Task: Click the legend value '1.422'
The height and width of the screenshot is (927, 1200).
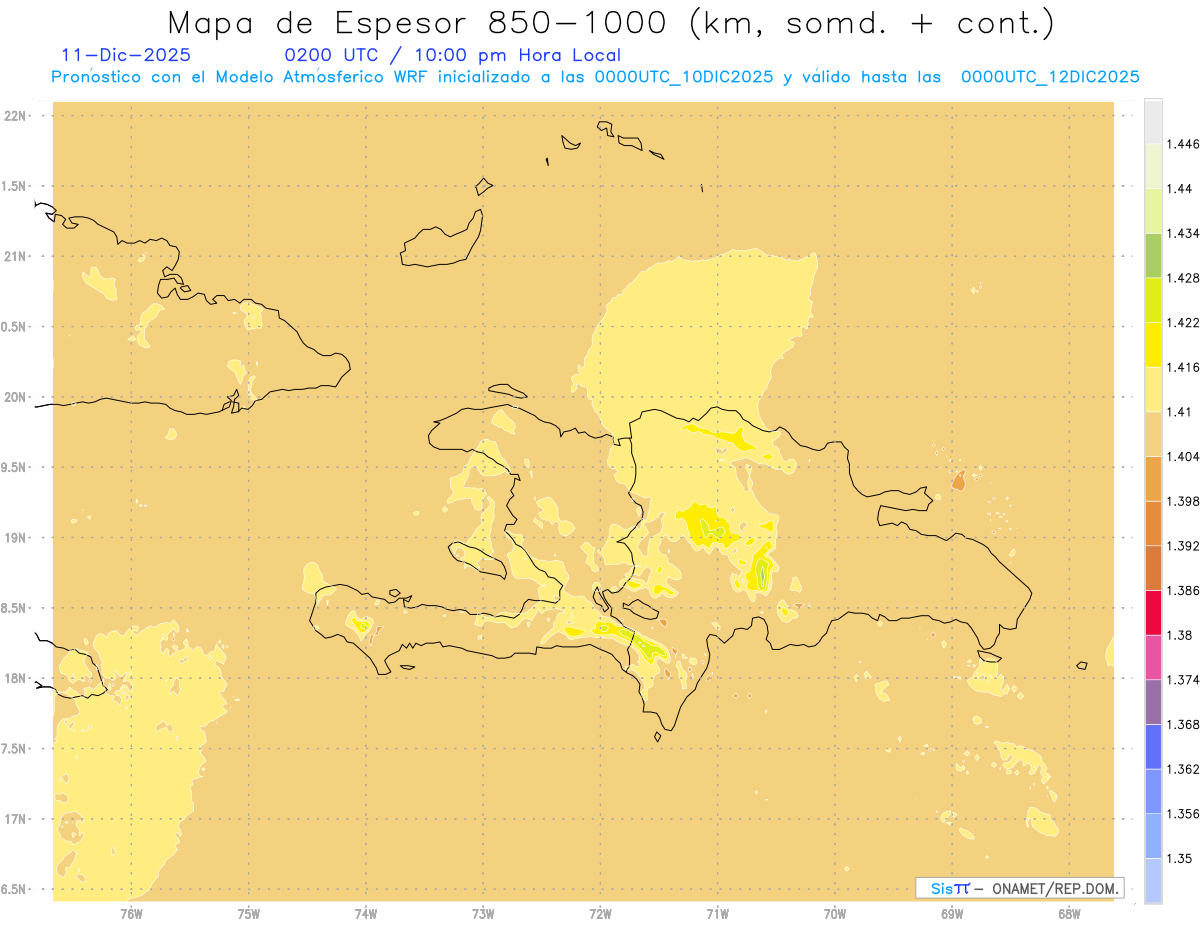Action: coord(1183,323)
